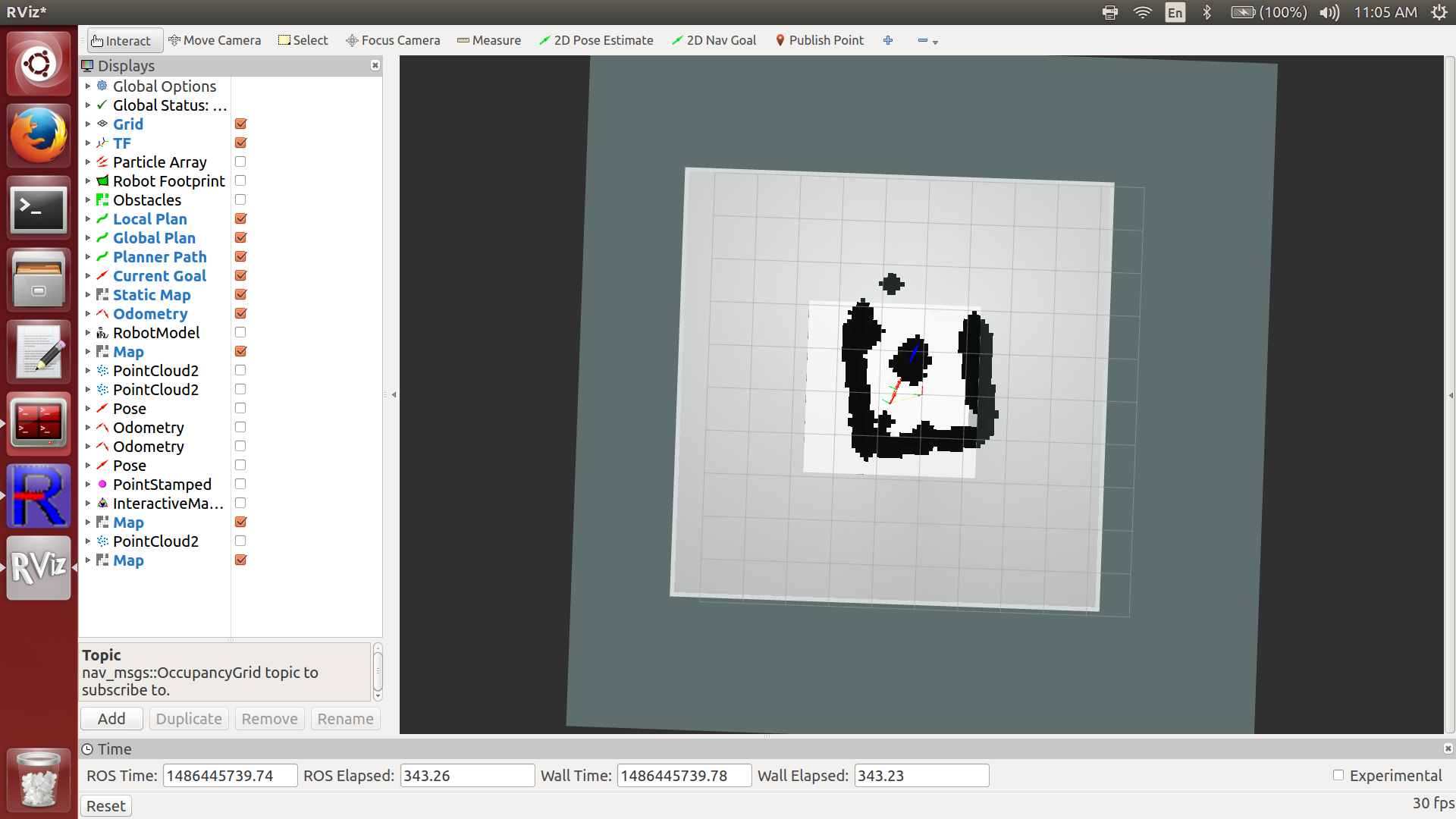
Task: Expand the Current Goal node
Action: [88, 276]
